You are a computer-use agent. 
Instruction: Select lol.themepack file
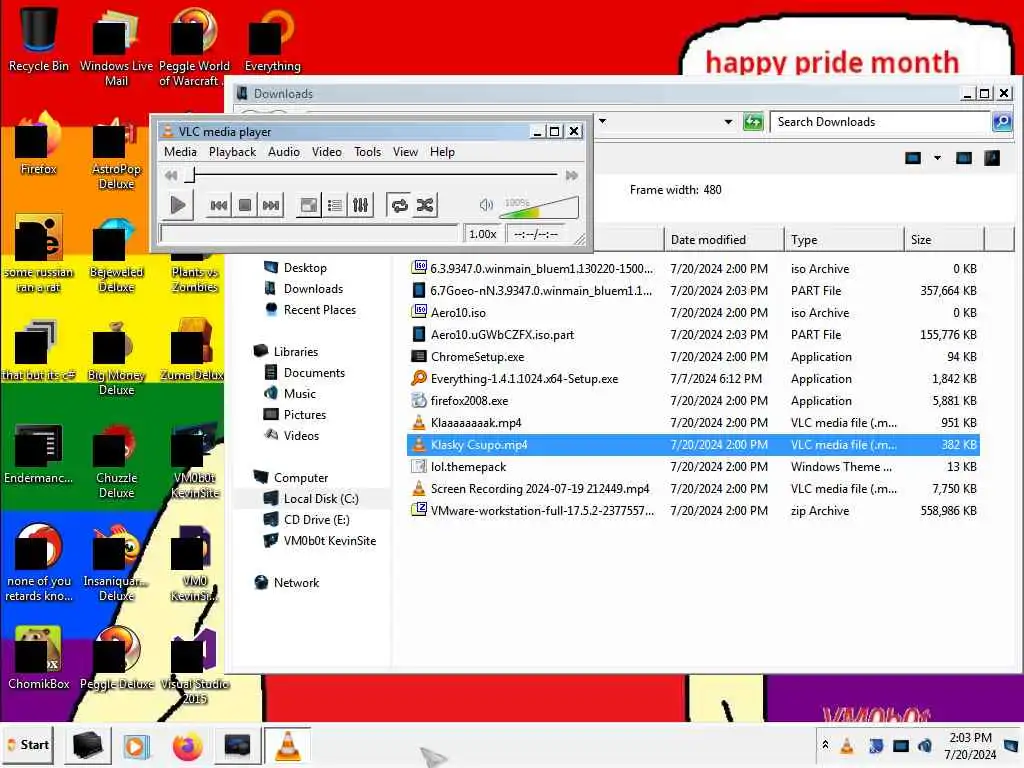[x=694, y=467]
